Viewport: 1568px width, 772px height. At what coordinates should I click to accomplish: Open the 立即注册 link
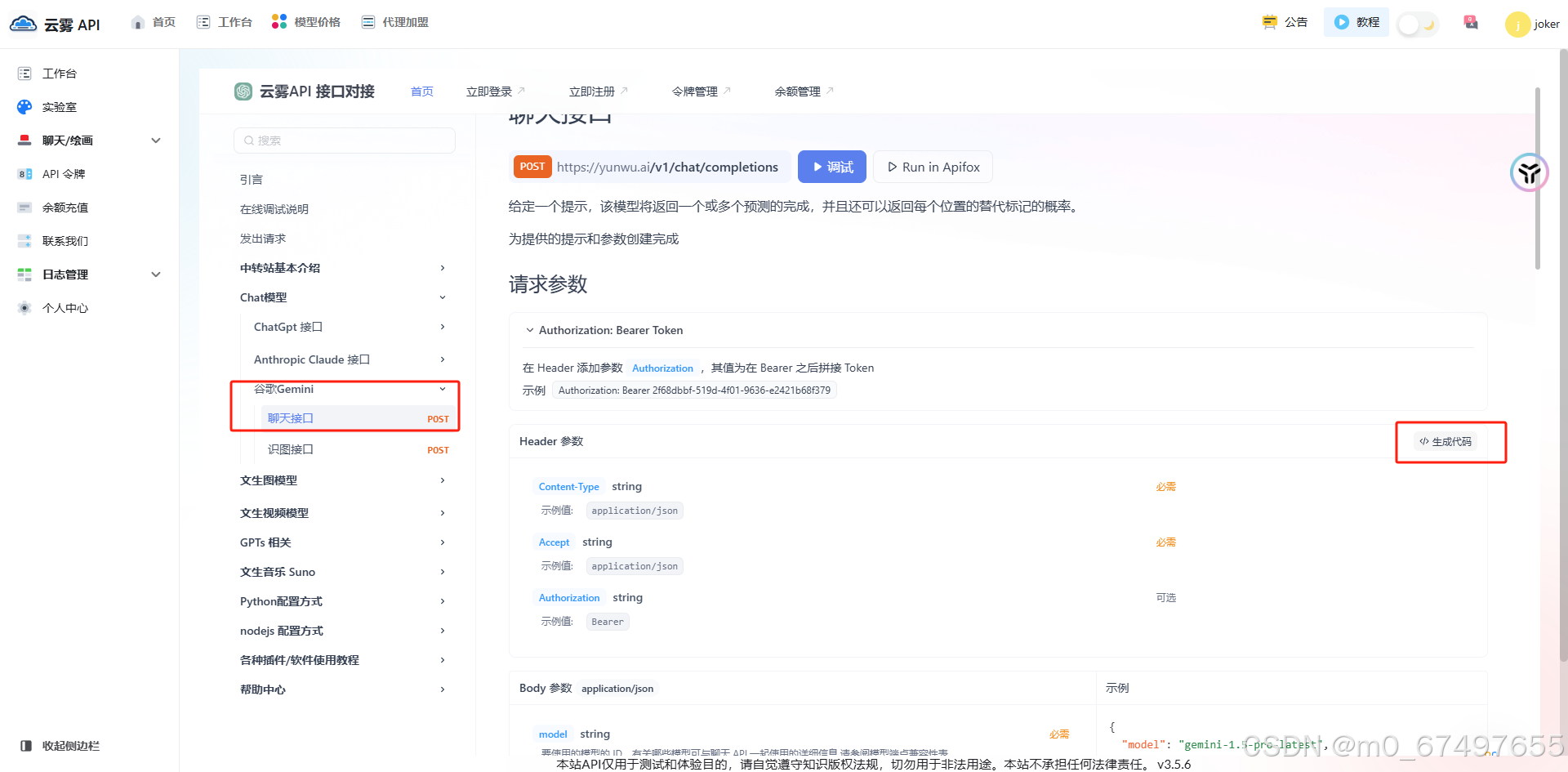pos(598,91)
